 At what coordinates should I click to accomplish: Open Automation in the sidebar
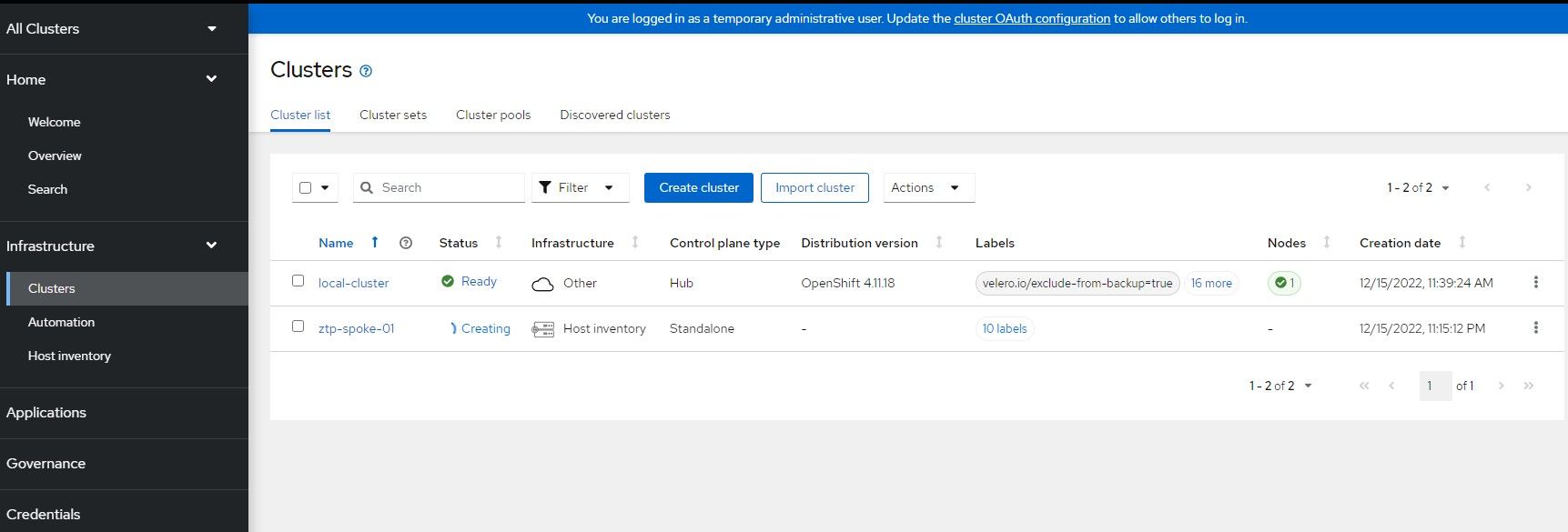(61, 322)
